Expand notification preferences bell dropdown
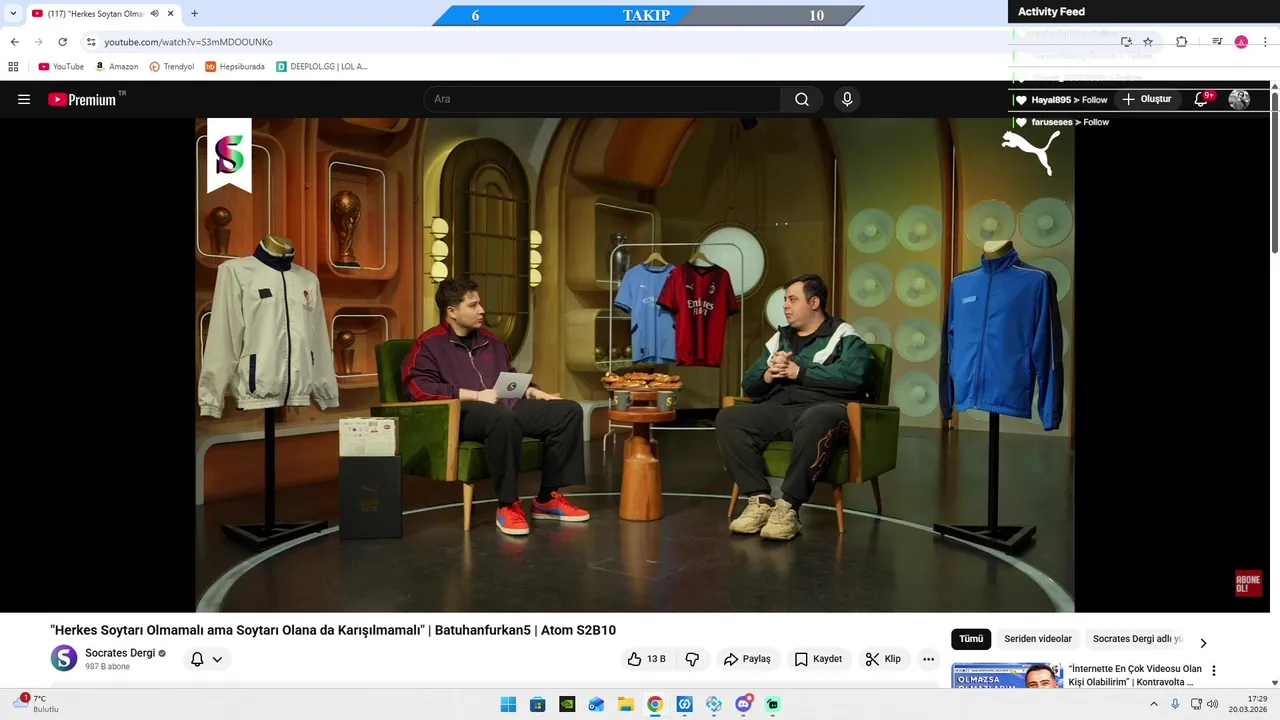Viewport: 1280px width, 720px height. (206, 659)
